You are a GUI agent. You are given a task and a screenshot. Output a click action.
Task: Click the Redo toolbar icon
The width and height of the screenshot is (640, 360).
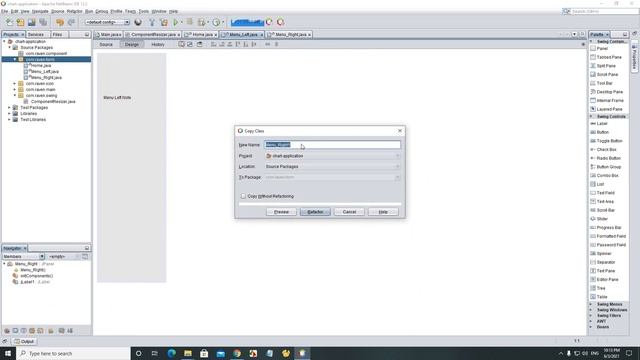[x=71, y=22]
